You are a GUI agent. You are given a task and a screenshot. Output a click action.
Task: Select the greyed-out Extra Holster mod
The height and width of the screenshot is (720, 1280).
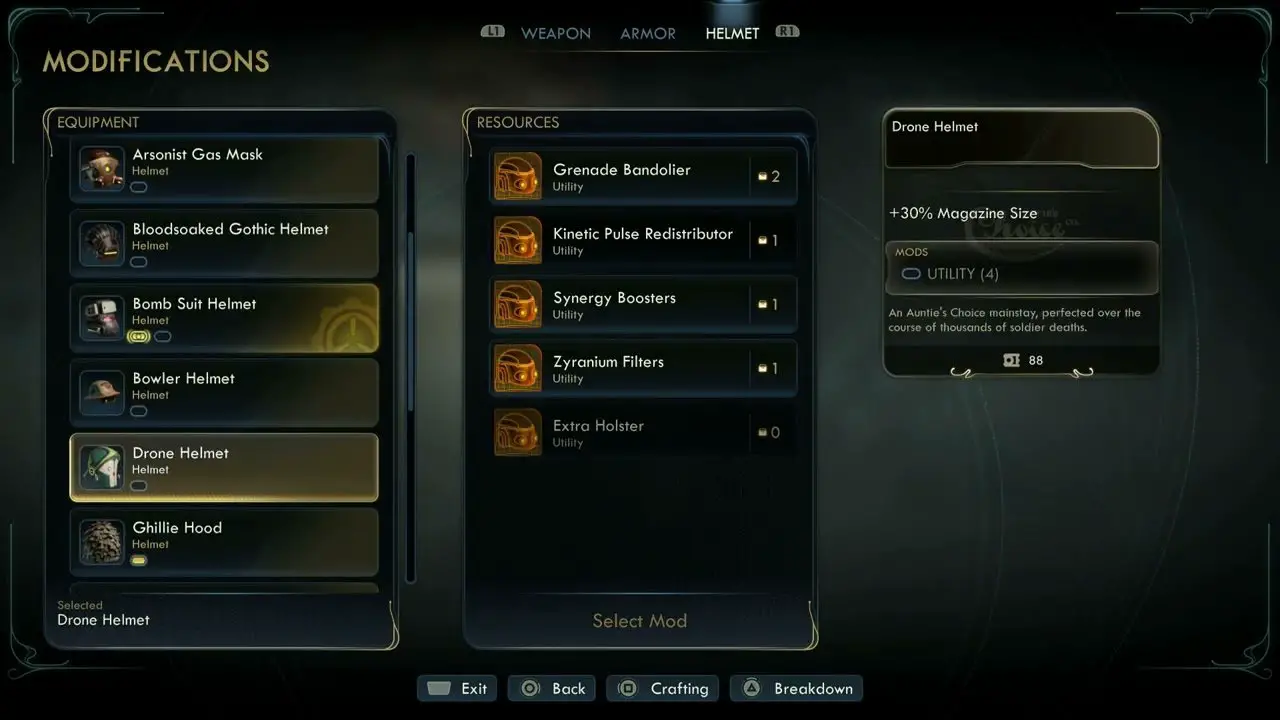(643, 433)
